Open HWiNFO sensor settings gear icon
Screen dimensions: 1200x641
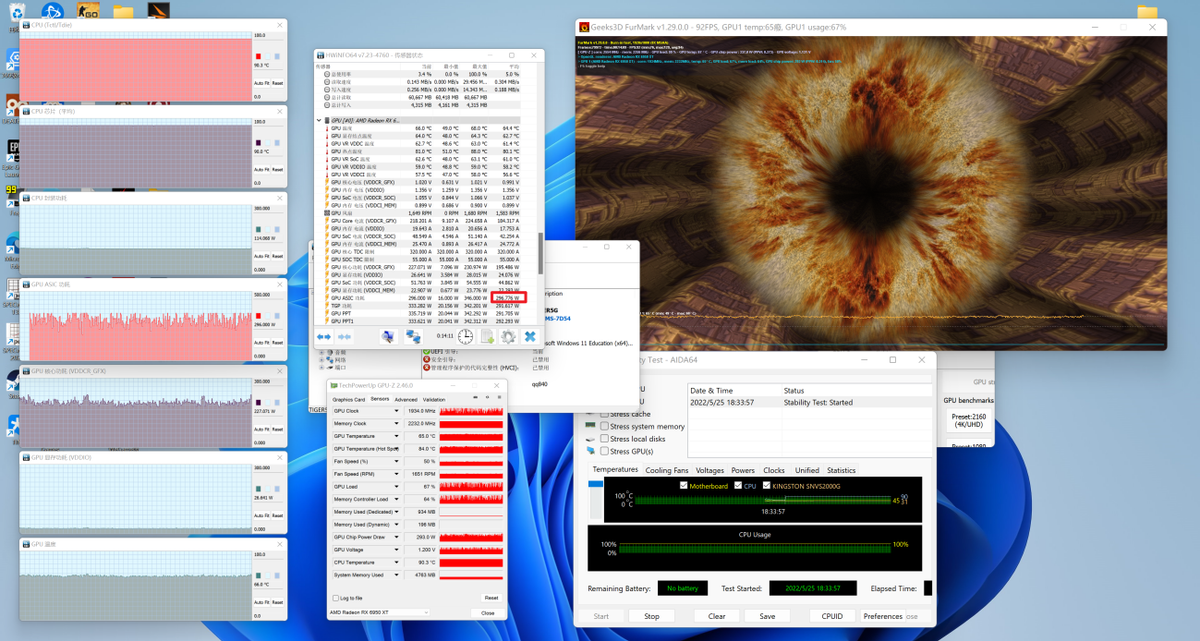point(508,337)
